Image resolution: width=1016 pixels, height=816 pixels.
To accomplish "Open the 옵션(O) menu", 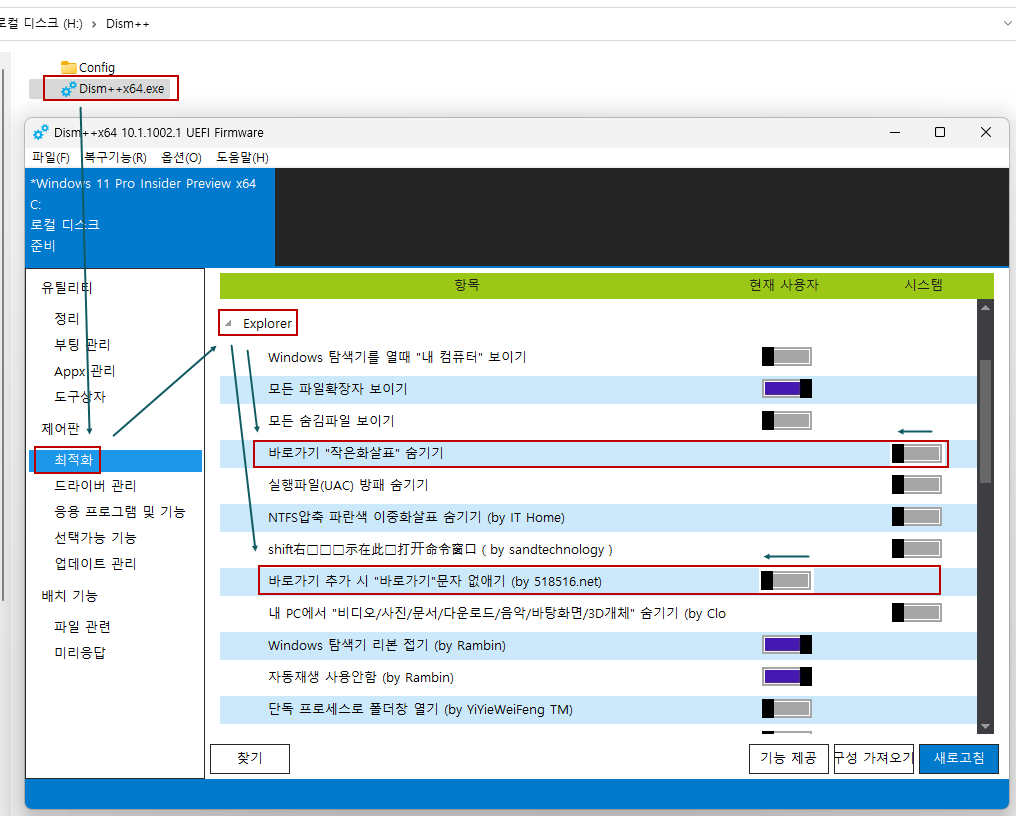I will (181, 157).
